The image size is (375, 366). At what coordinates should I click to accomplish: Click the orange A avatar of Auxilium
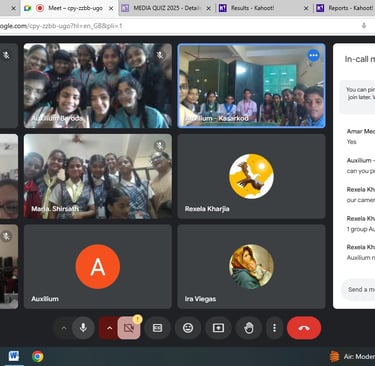98,266
